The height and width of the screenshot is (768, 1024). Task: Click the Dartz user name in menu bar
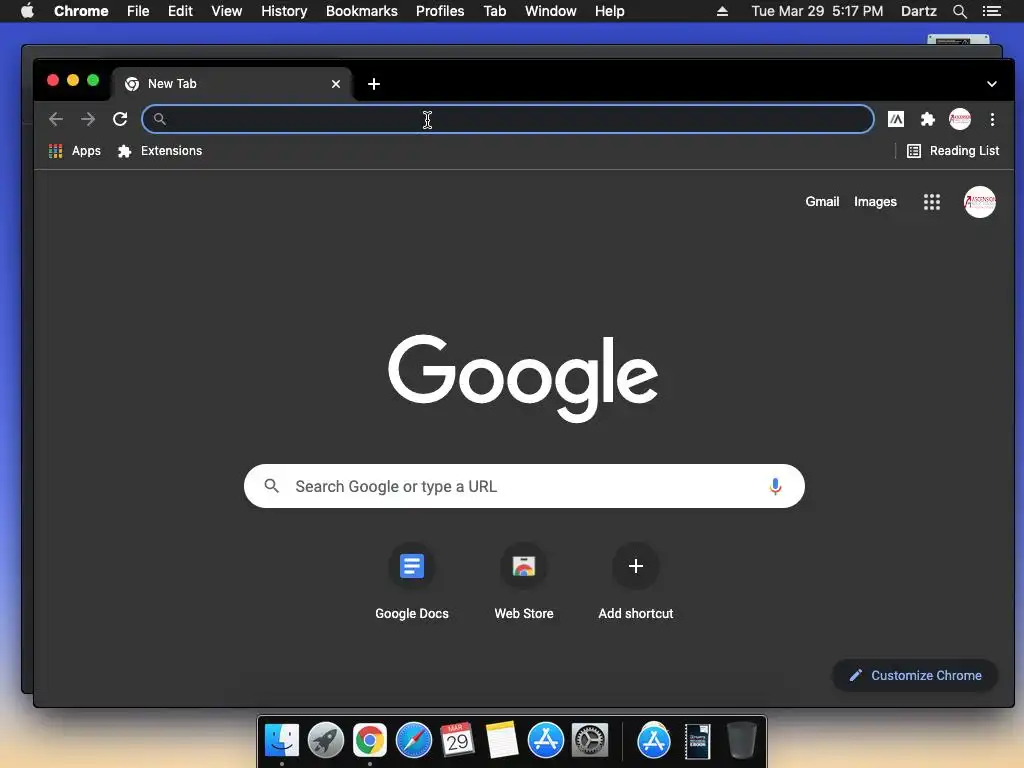tap(918, 11)
